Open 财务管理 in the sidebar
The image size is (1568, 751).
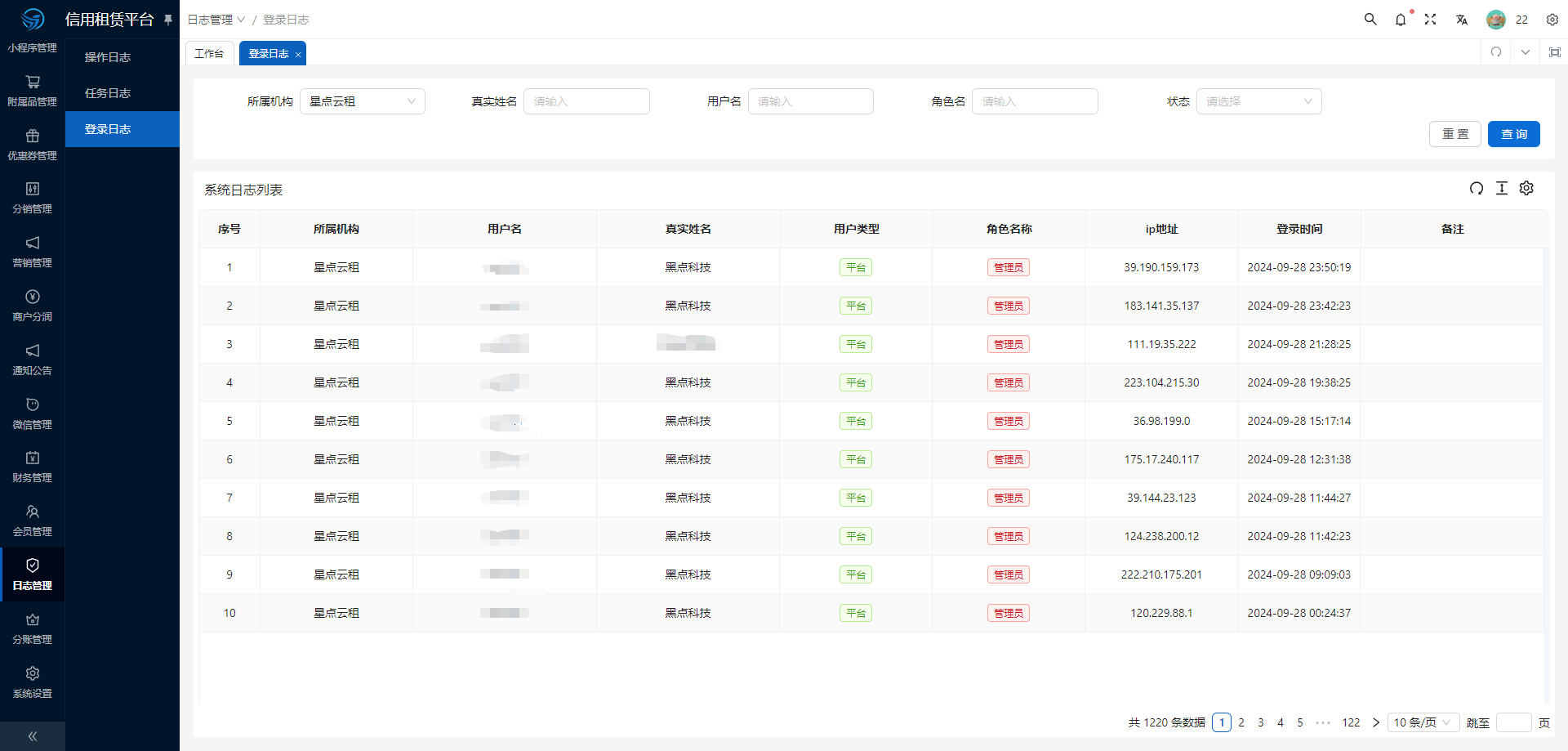click(33, 467)
